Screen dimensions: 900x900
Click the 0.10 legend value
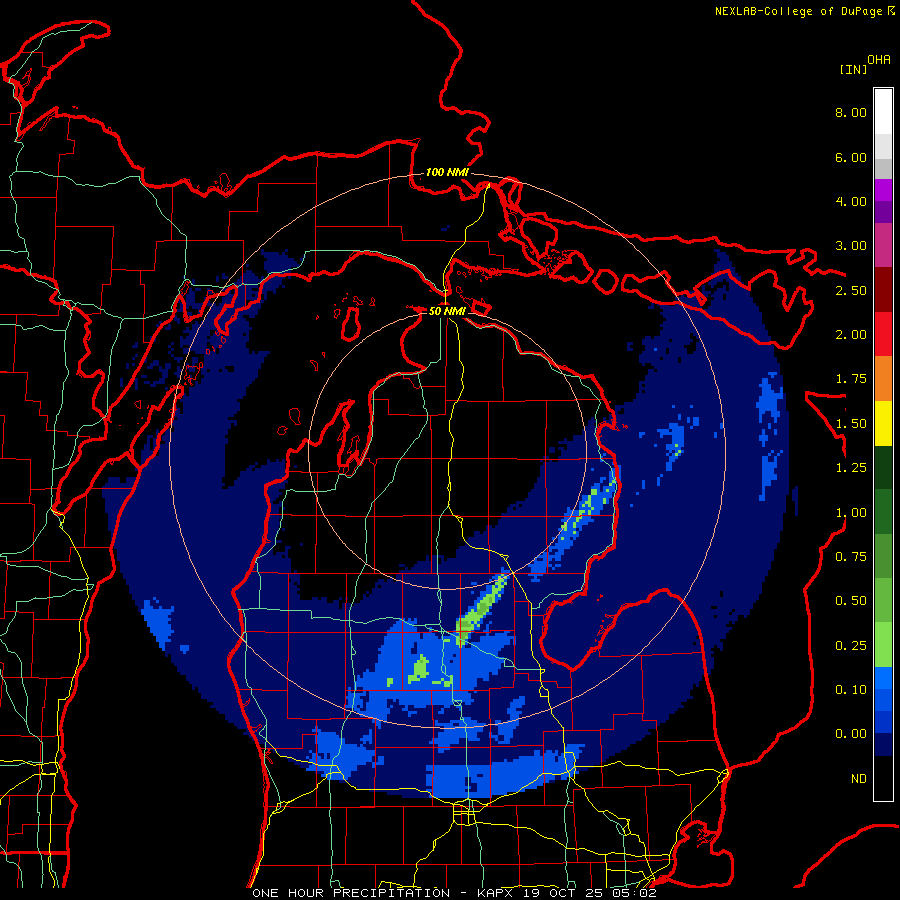click(851, 690)
